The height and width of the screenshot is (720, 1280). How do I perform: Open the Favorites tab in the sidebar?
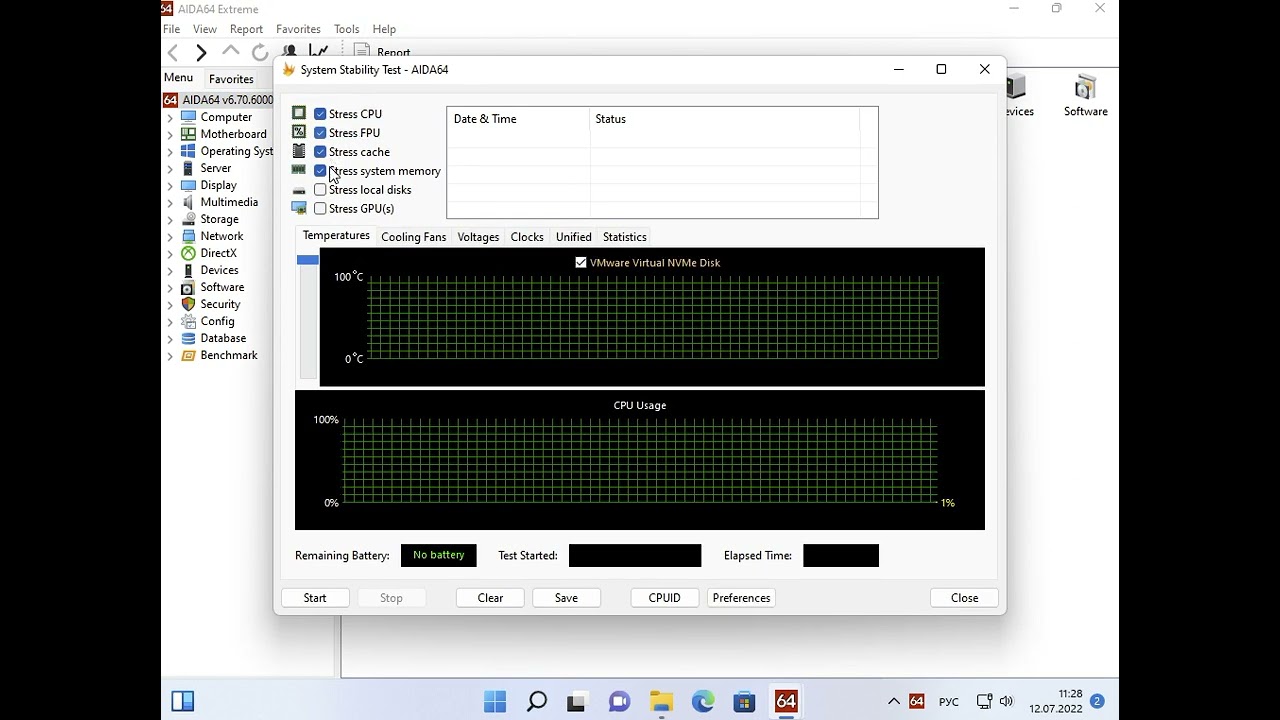click(x=231, y=79)
